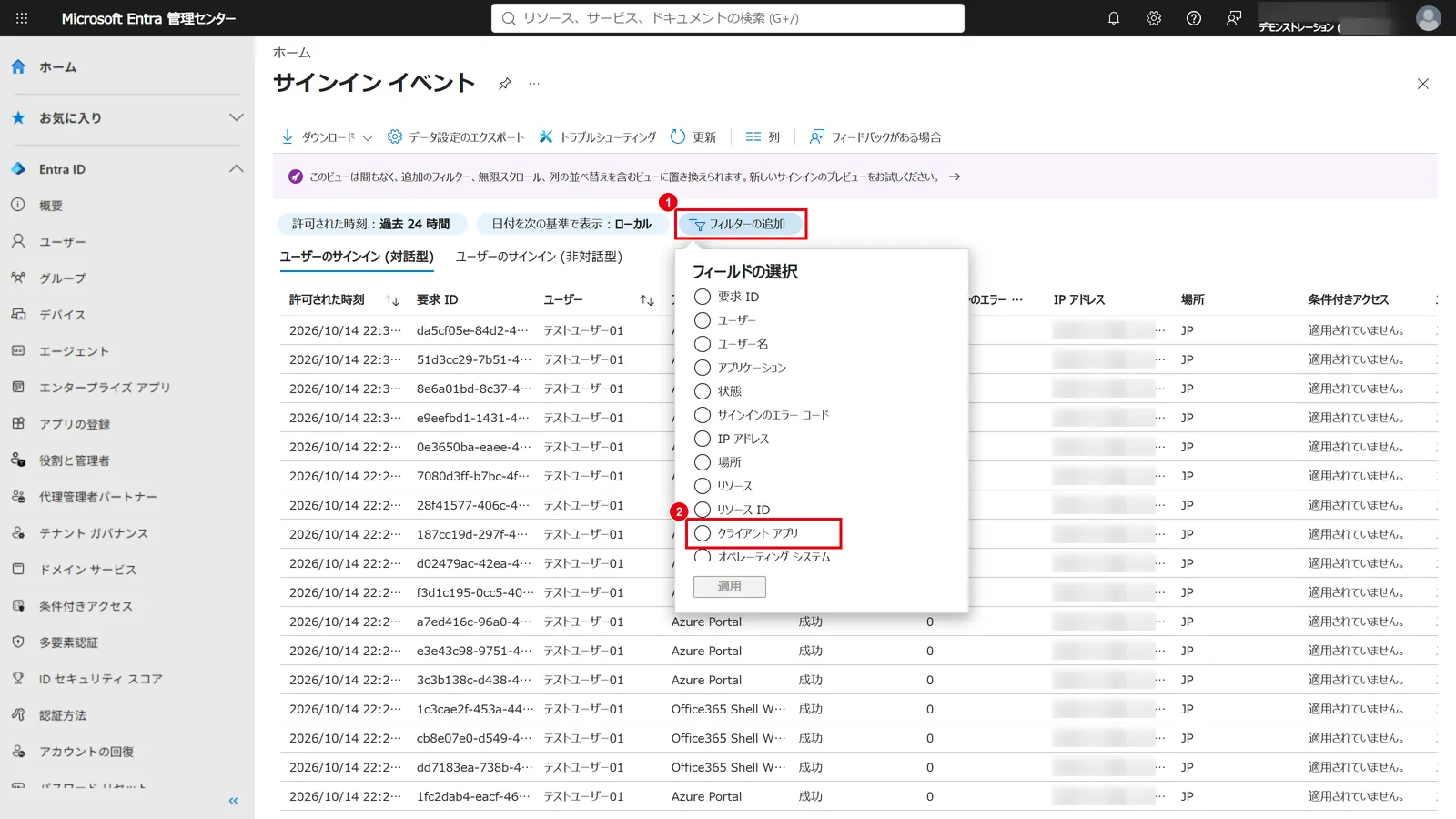Select the ユーザー名 radio option

703,344
